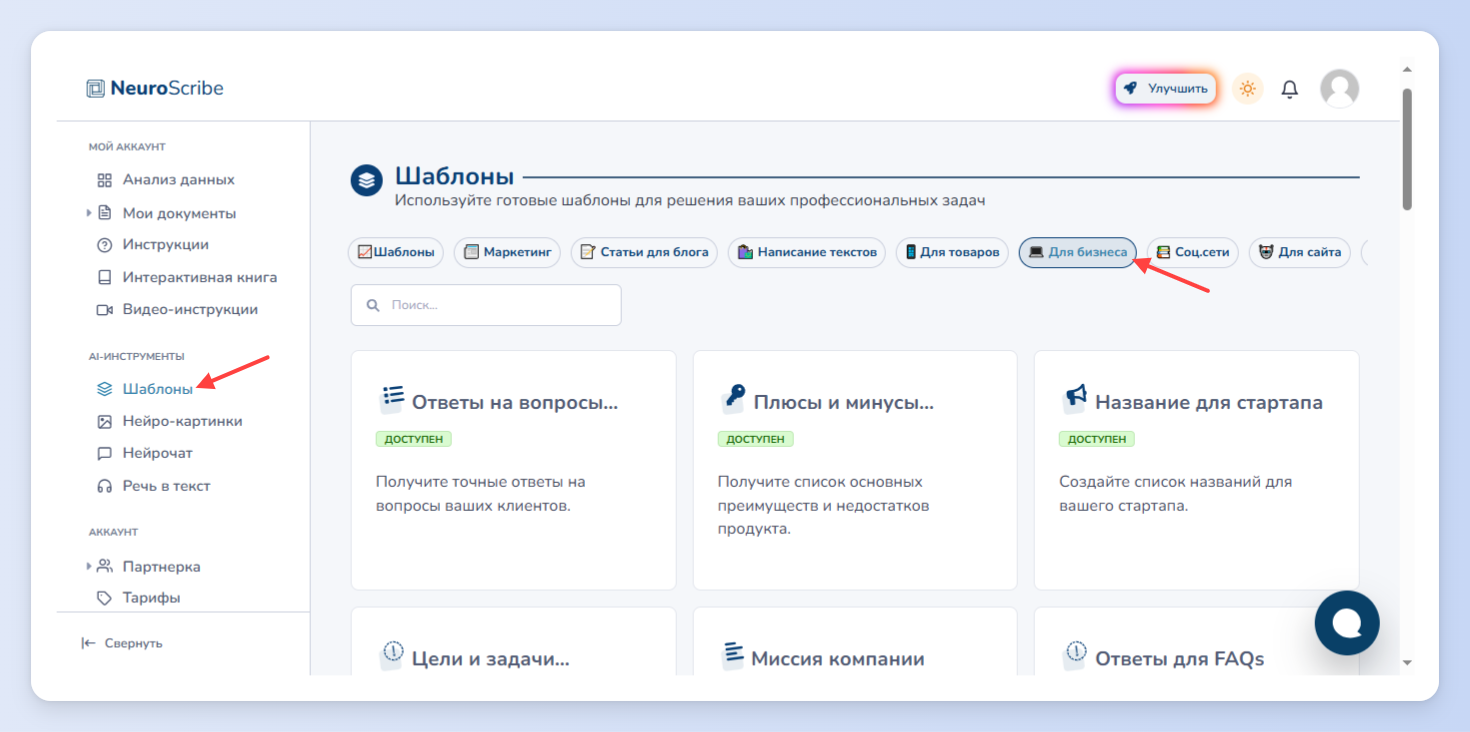Select the Соц.сети filter tab
This screenshot has height=732, width=1470.
(1192, 252)
